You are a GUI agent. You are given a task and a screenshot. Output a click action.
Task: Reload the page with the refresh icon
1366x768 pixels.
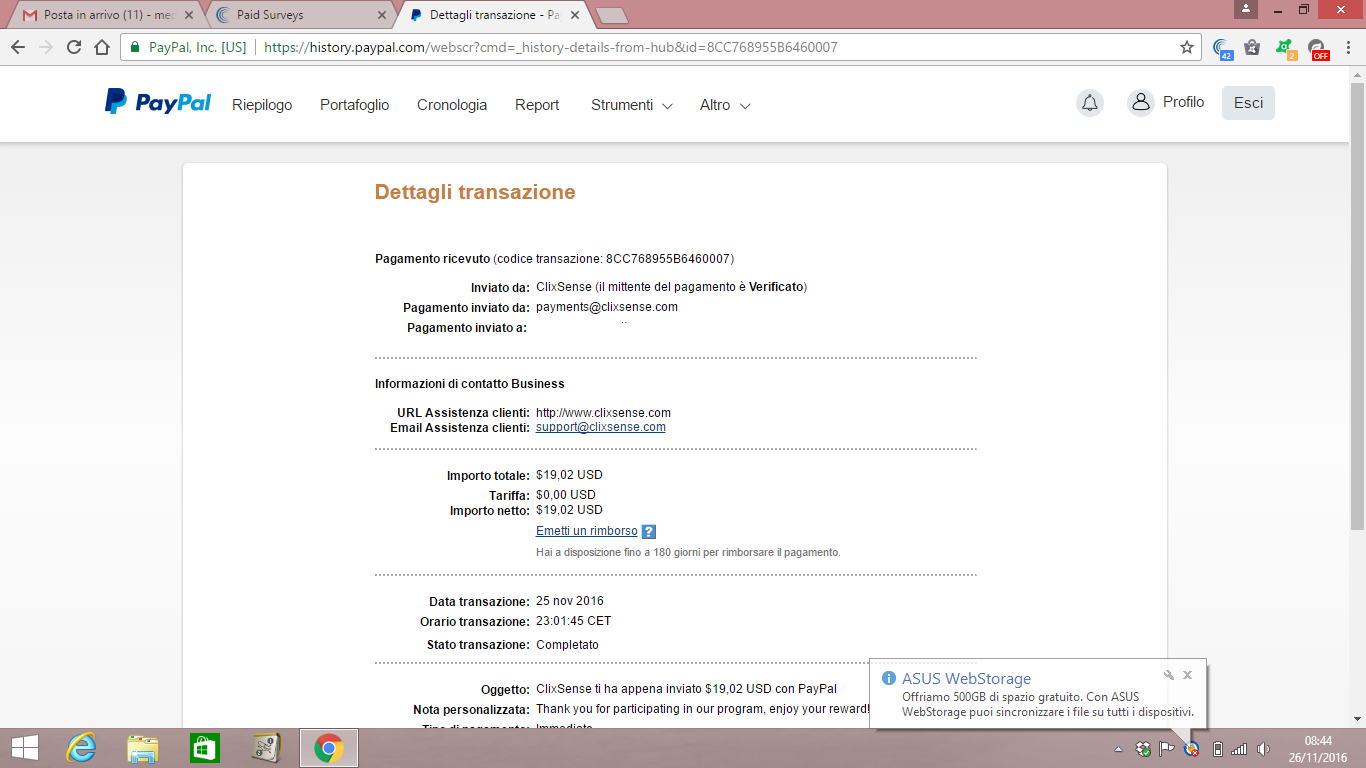click(74, 47)
